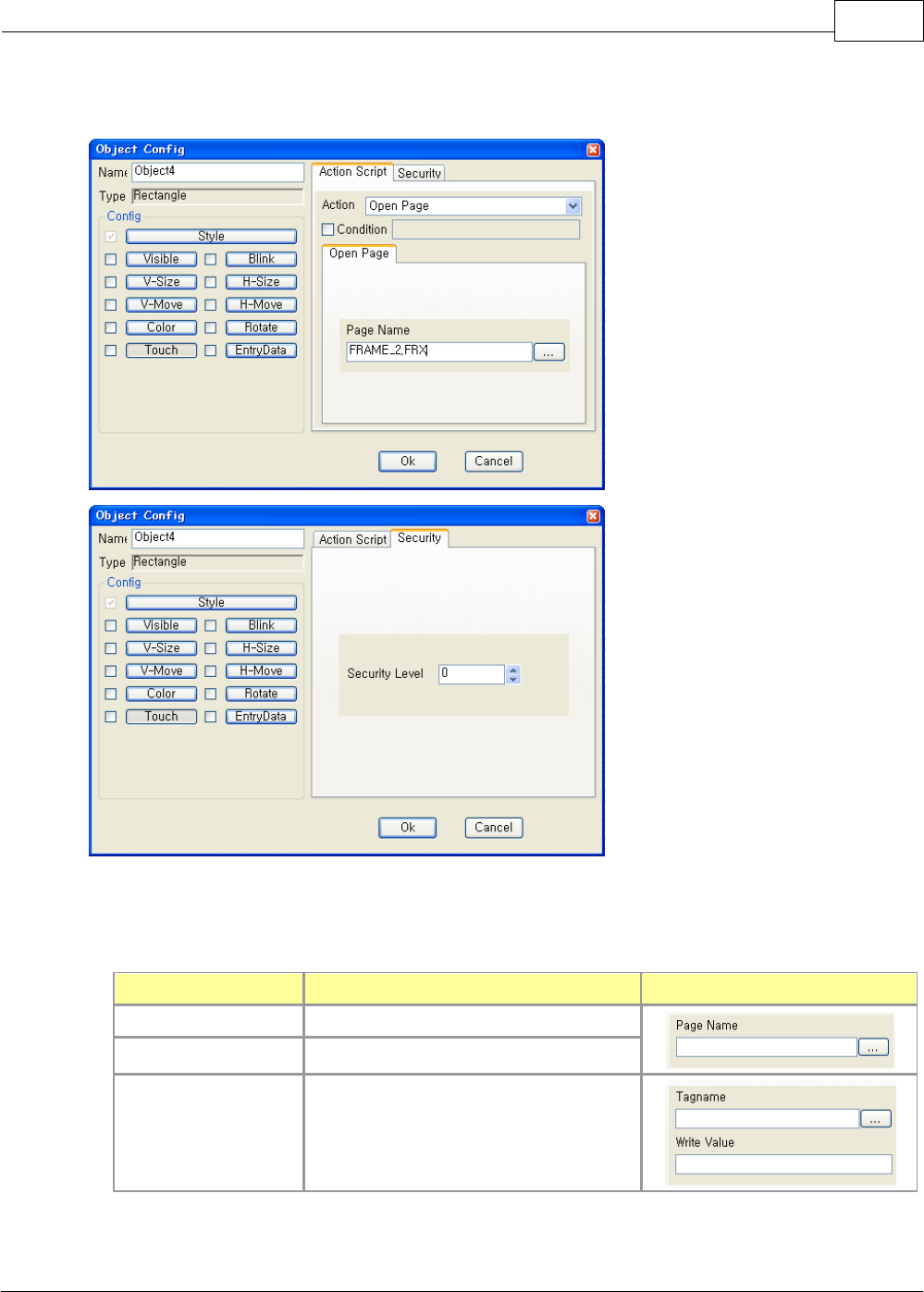Click Color button in Open Page dialog

click(x=161, y=327)
